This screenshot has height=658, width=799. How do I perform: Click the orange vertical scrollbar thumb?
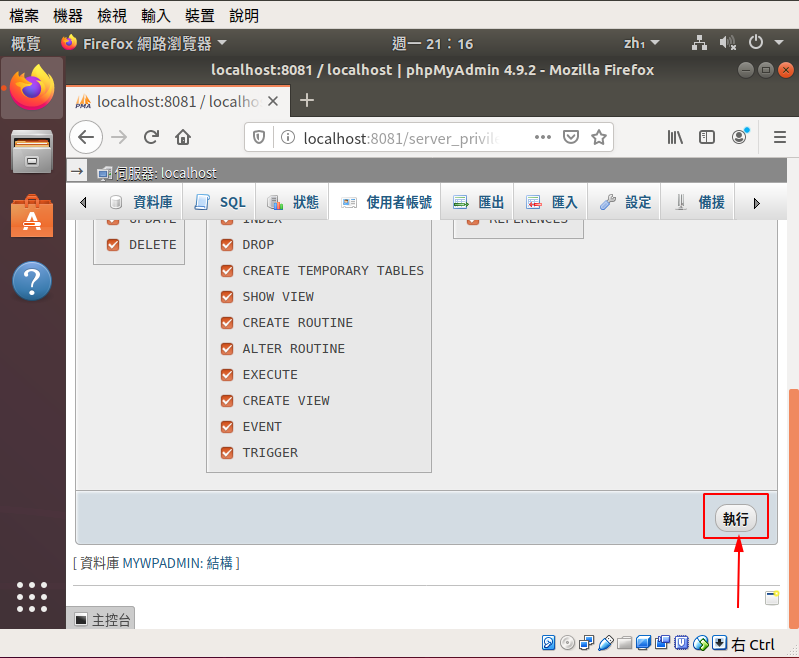793,509
